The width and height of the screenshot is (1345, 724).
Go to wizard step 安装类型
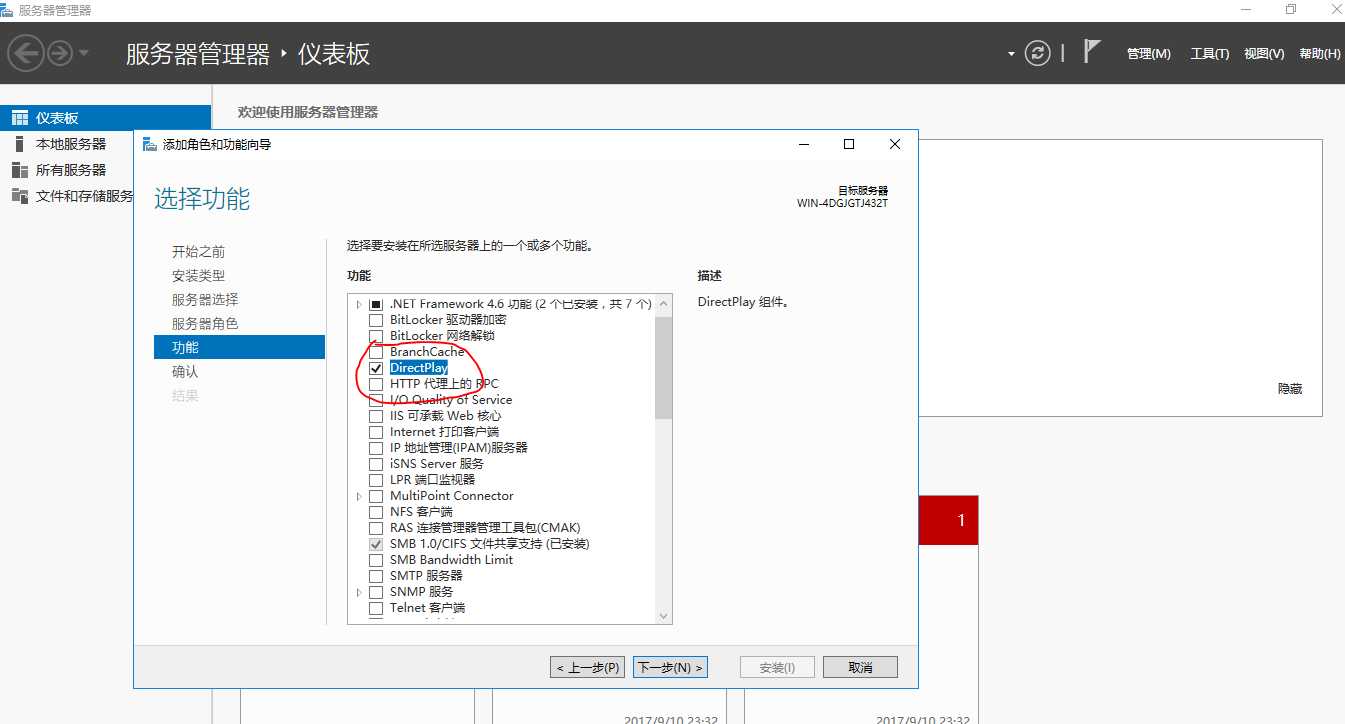coord(198,276)
